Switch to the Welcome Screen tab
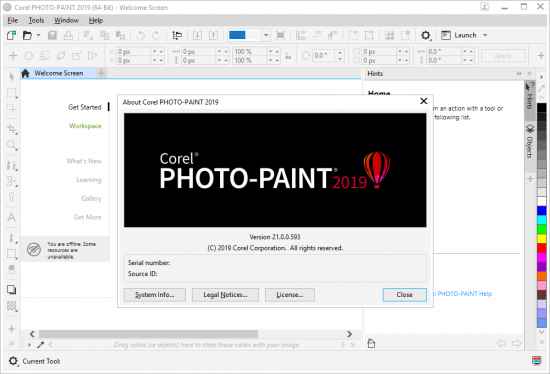This screenshot has height=374, width=550. (58, 73)
